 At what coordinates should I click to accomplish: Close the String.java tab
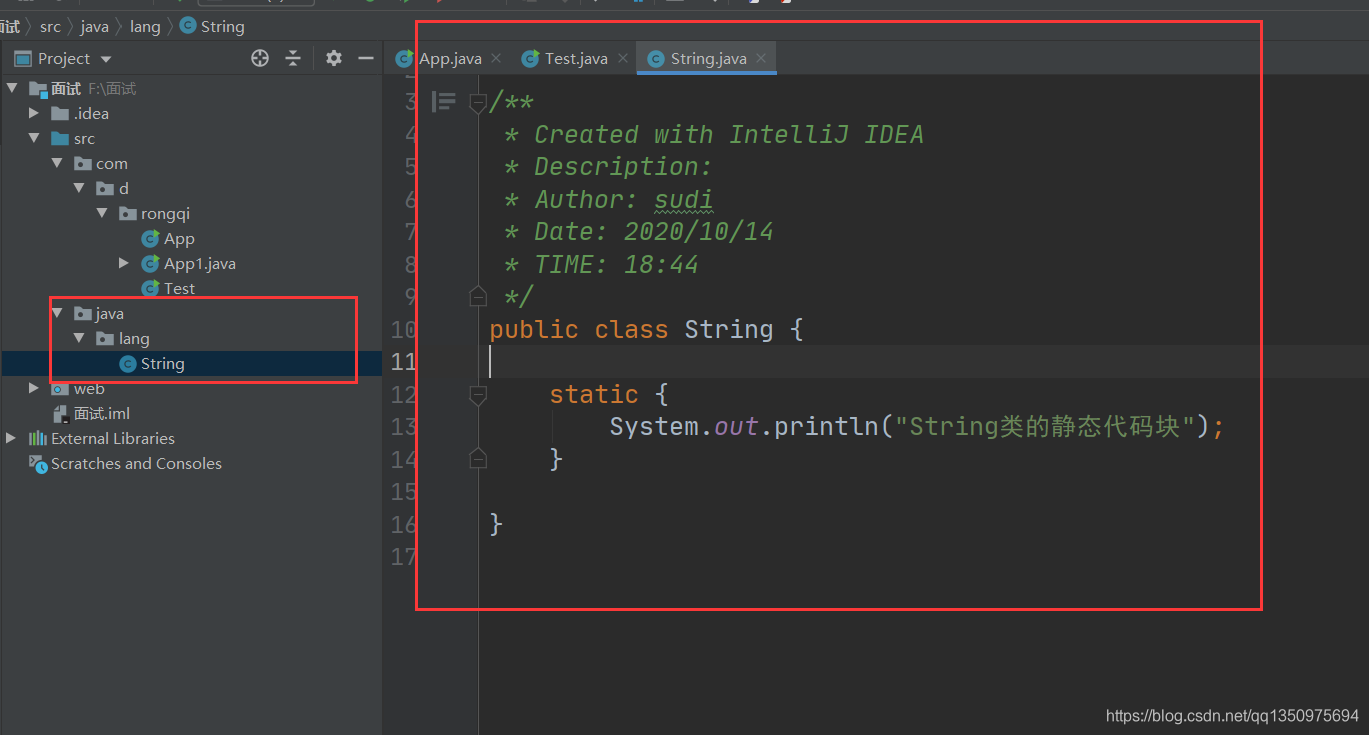pos(761,58)
